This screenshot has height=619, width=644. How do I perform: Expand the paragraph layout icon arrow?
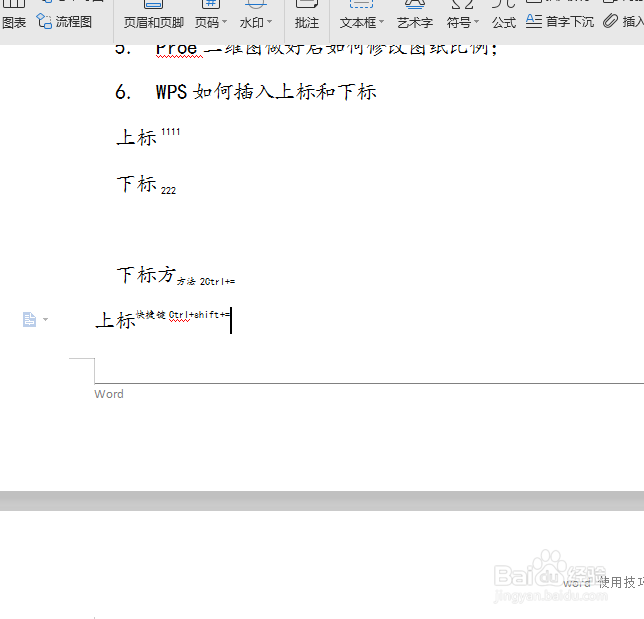[45, 319]
